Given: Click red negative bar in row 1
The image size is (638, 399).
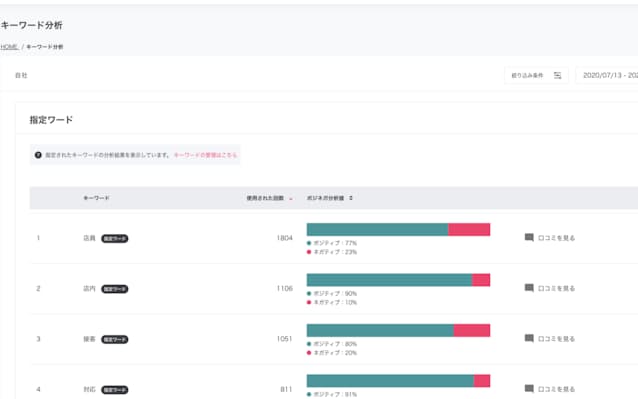Looking at the screenshot, I should pos(469,229).
